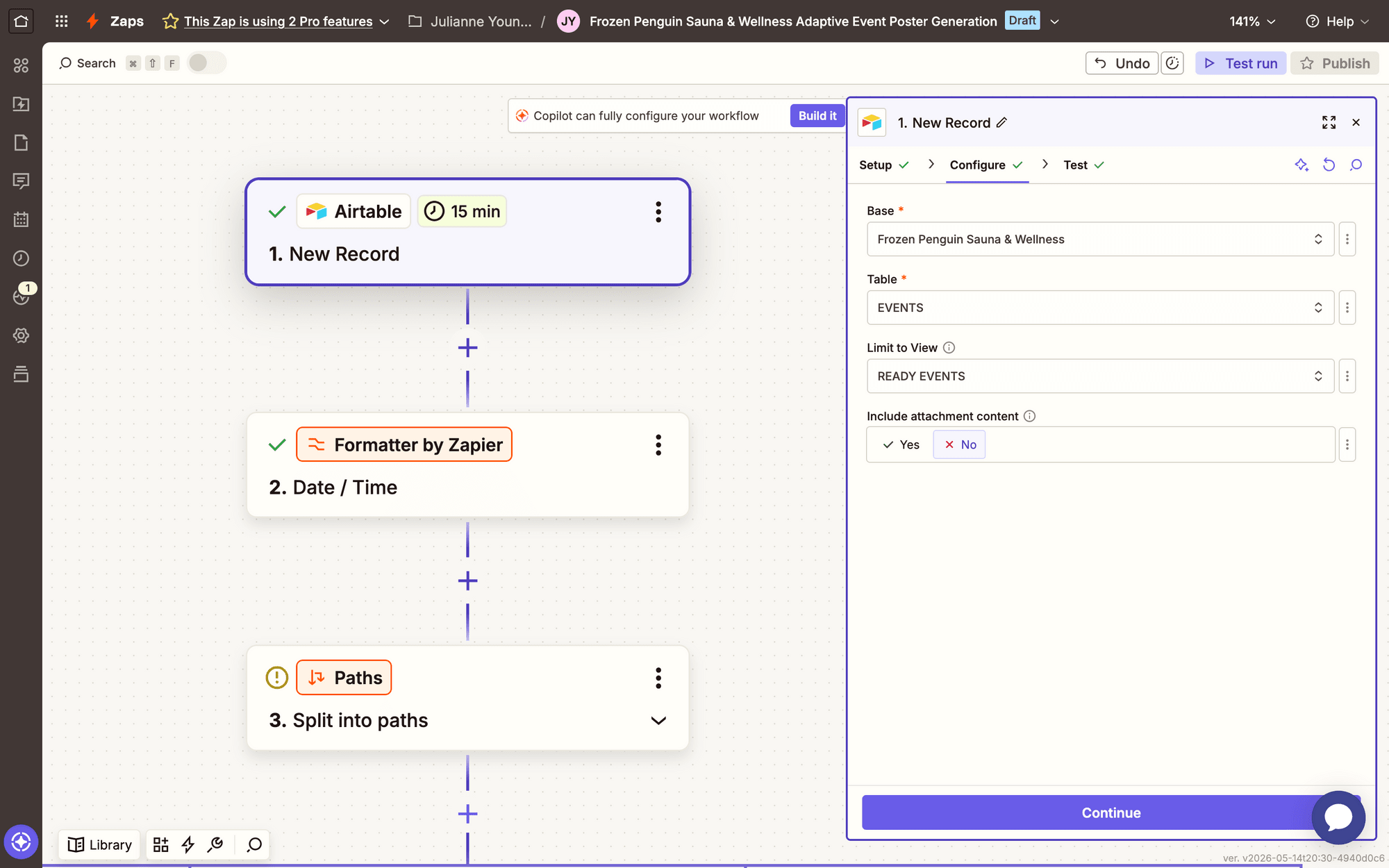The width and height of the screenshot is (1389, 868).
Task: Click the search icon in panel header
Action: (1356, 165)
